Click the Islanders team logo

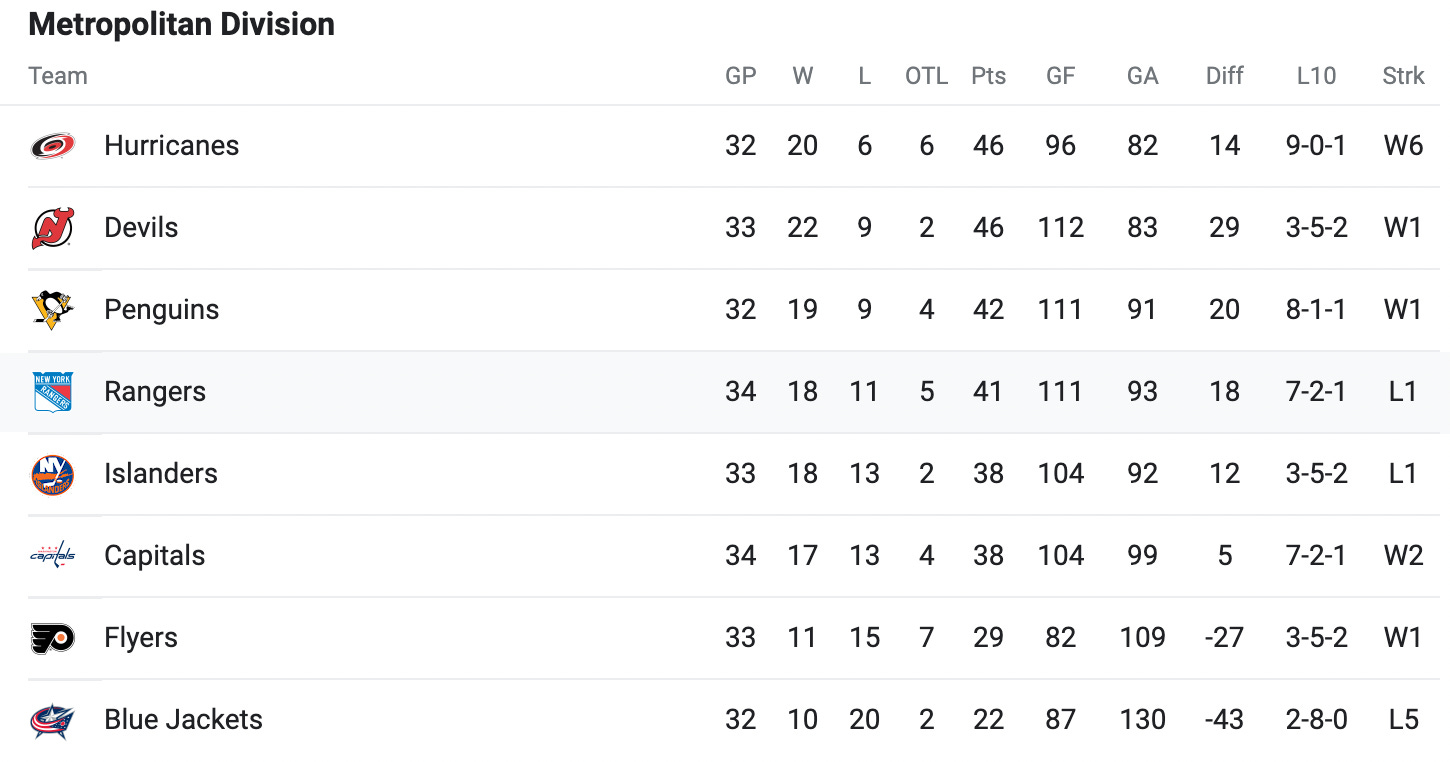click(52, 474)
